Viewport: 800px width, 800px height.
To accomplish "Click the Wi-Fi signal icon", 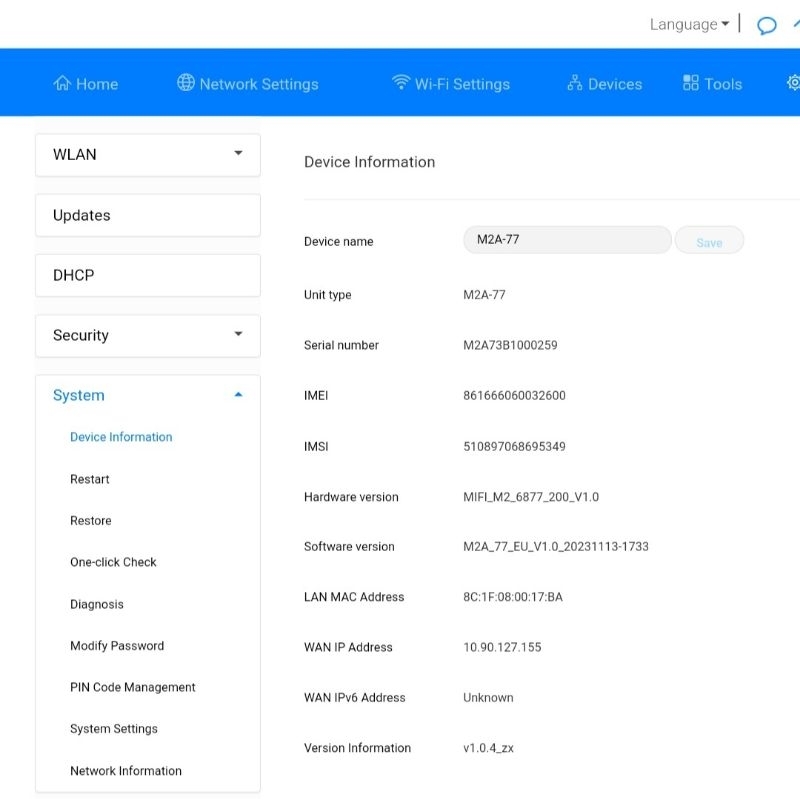I will click(x=401, y=83).
